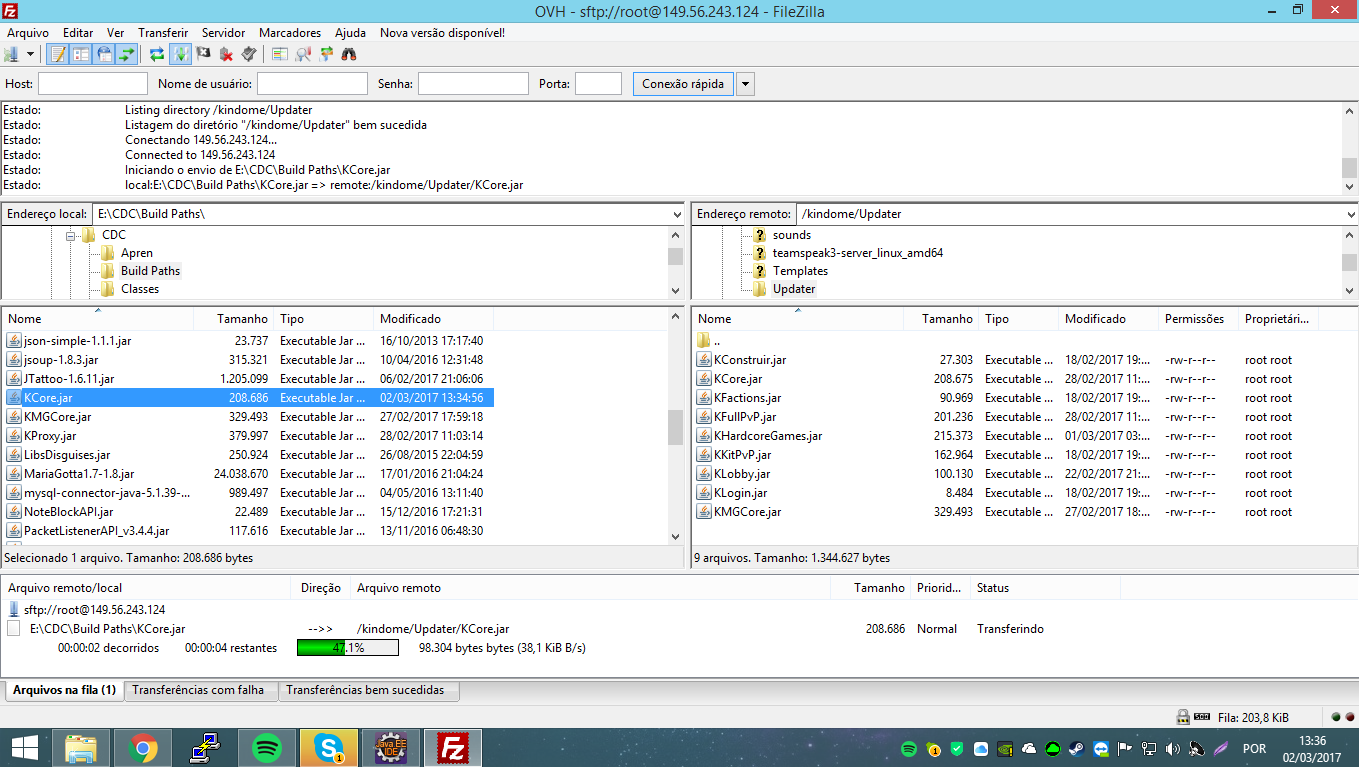Toggle the message log display

(57, 54)
